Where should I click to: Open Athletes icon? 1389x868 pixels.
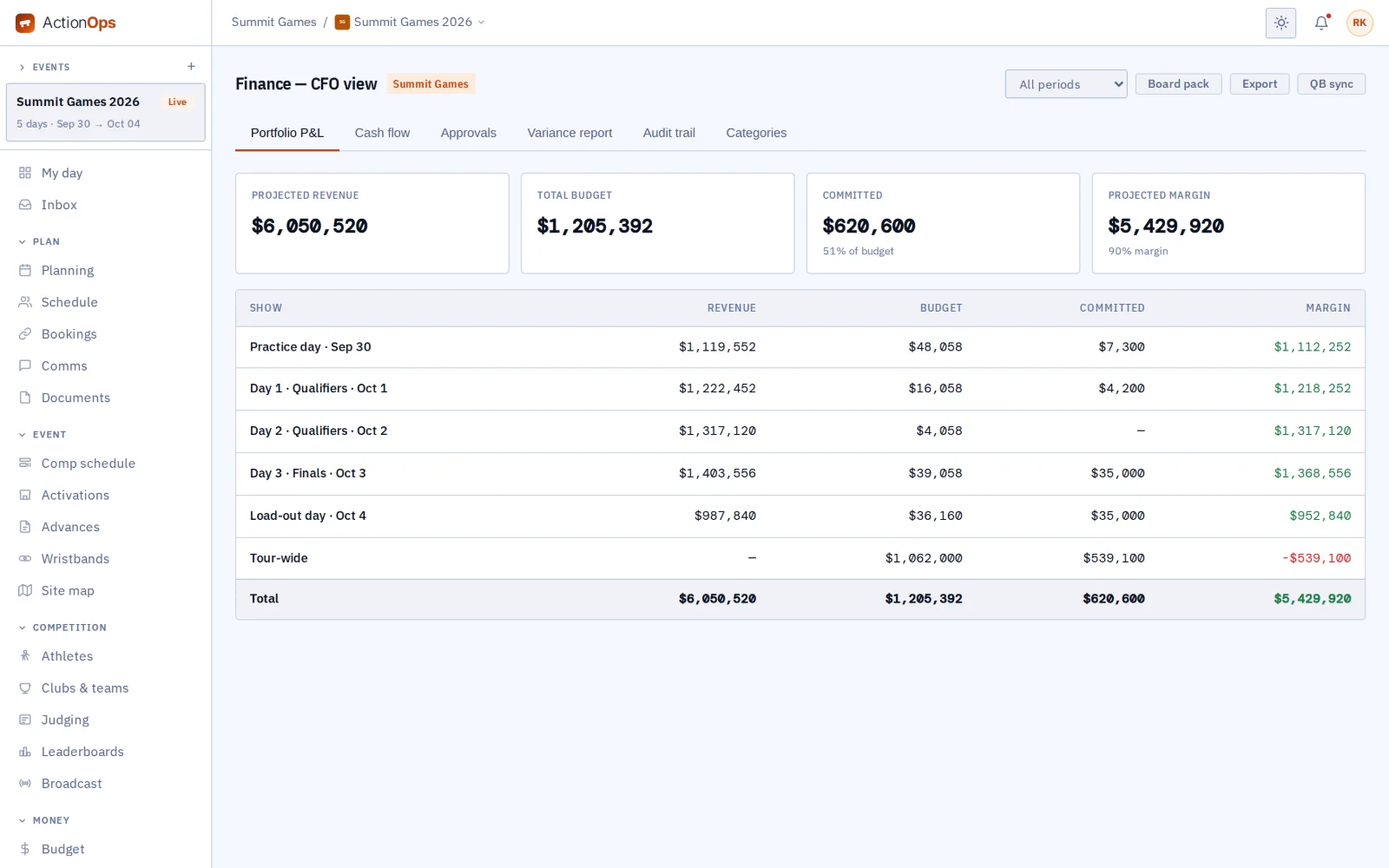(x=25, y=656)
